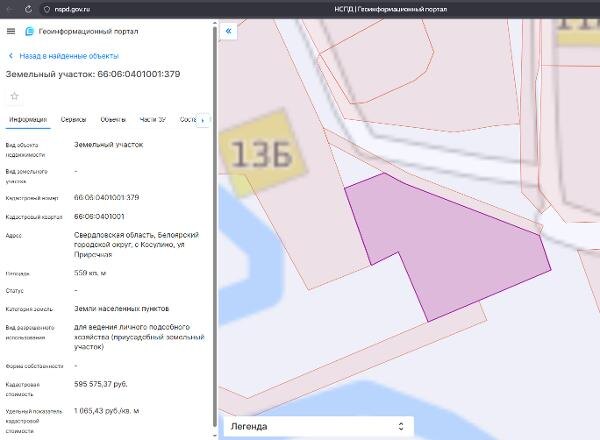600x440 pixels.
Task: Switch to the Сервисы tab
Action: 73,120
